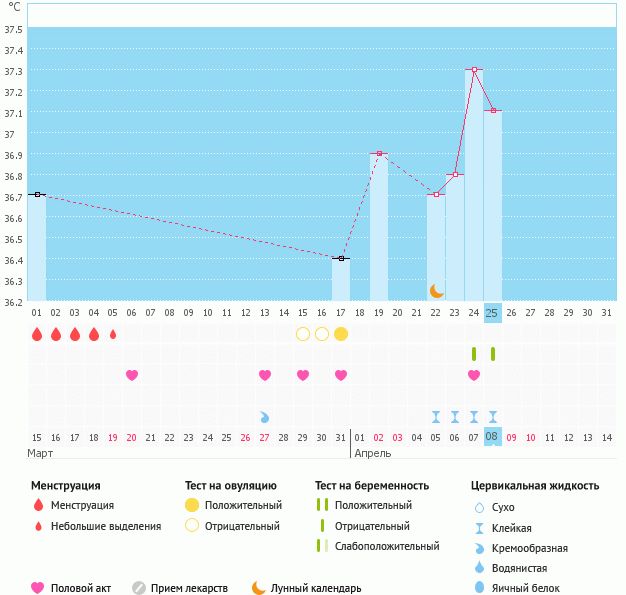Image resolution: width=626 pixels, height=595 pixels.
Task: Click the 'Половой акт' legend label
Action: coord(84,588)
